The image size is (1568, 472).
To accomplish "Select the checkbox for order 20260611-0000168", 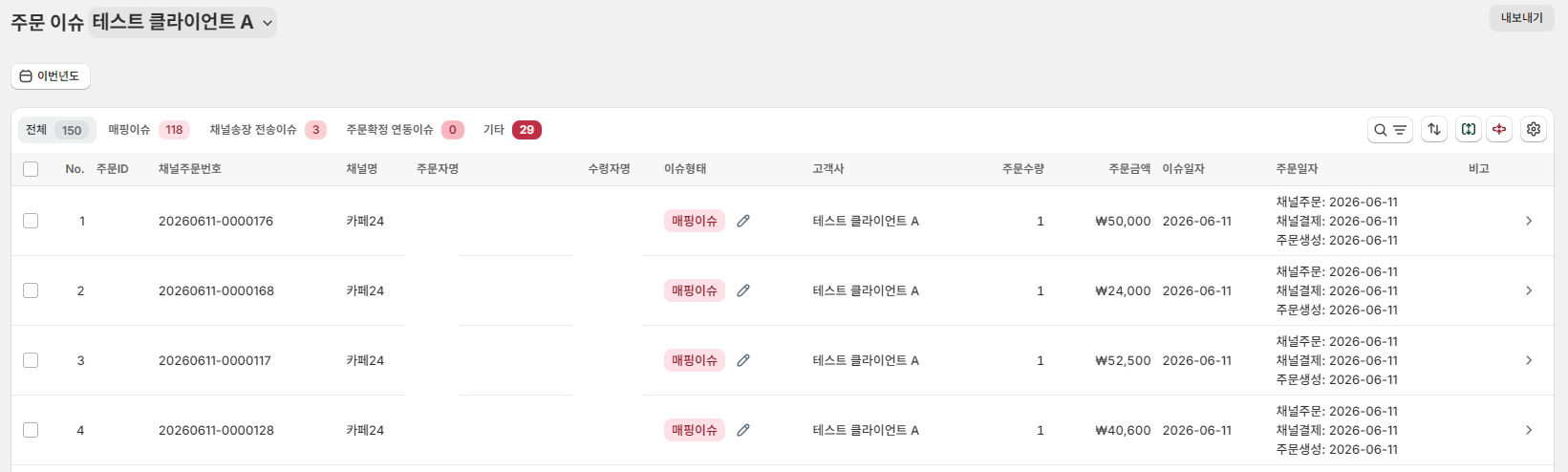I will pyautogui.click(x=31, y=290).
